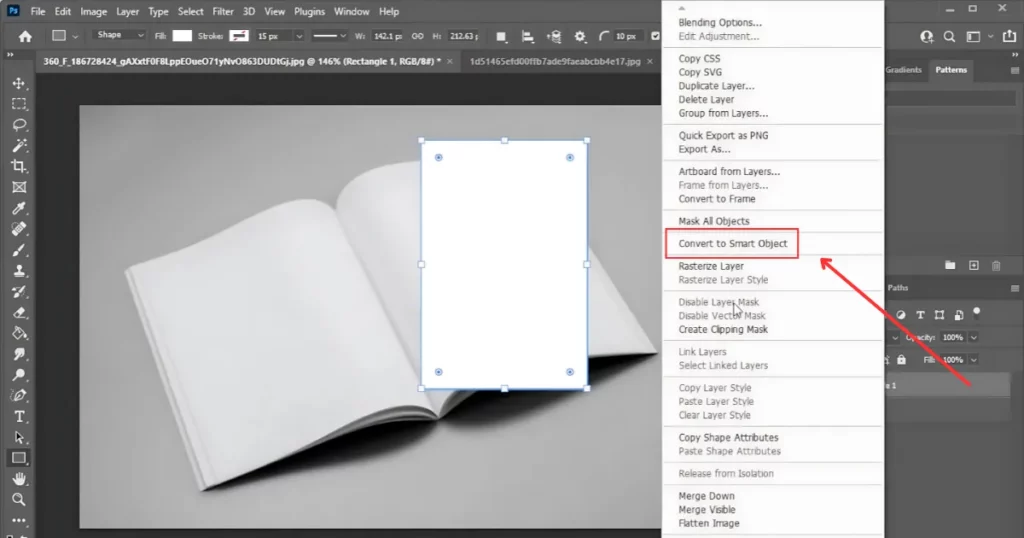Select the History Brush tool
1024x538 pixels.
coord(19,291)
